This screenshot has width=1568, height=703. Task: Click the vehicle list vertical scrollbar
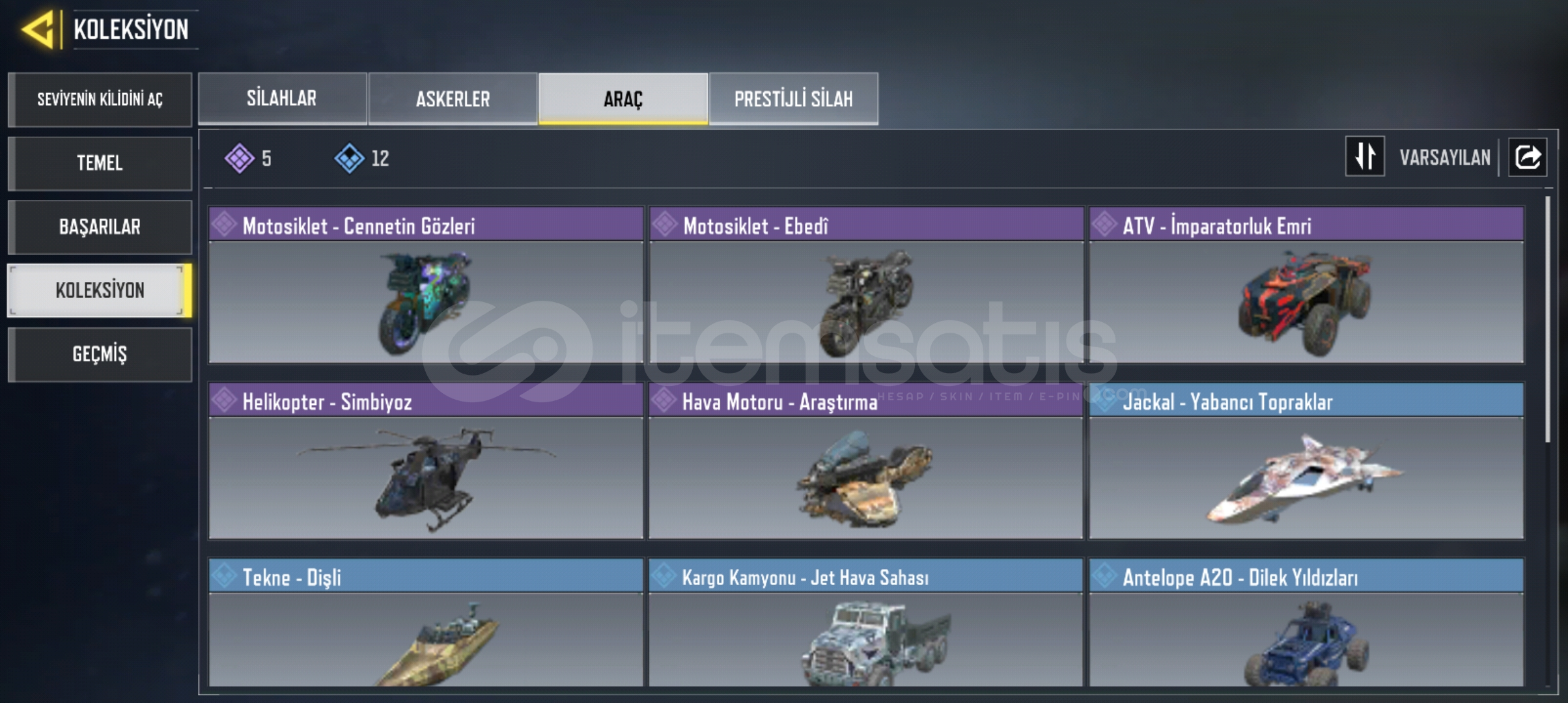[x=1548, y=319]
